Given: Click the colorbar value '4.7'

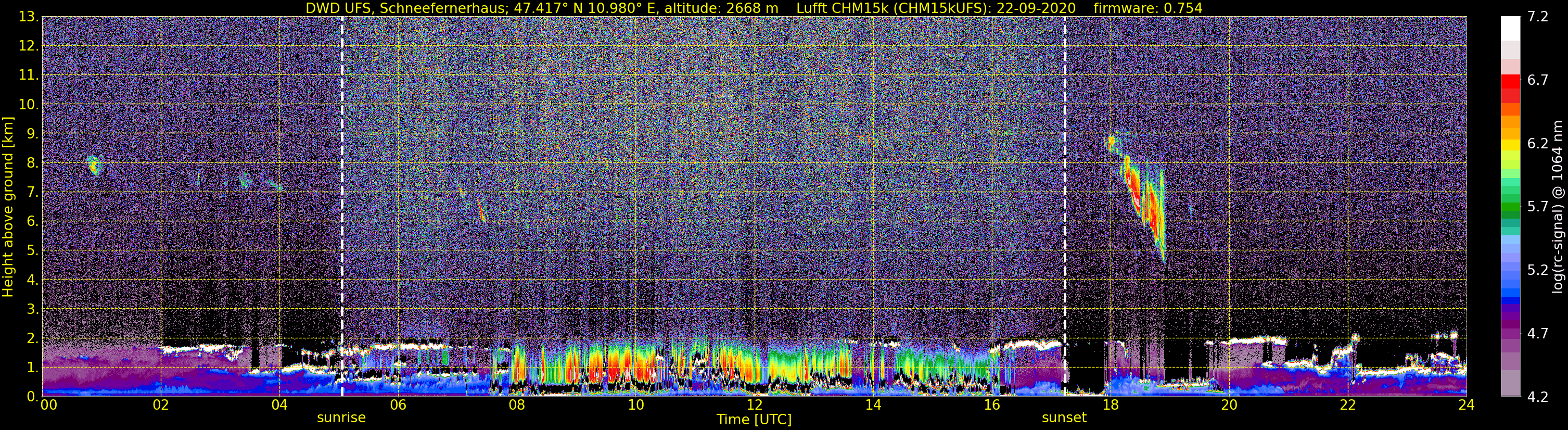Looking at the screenshot, I should coord(1538,334).
